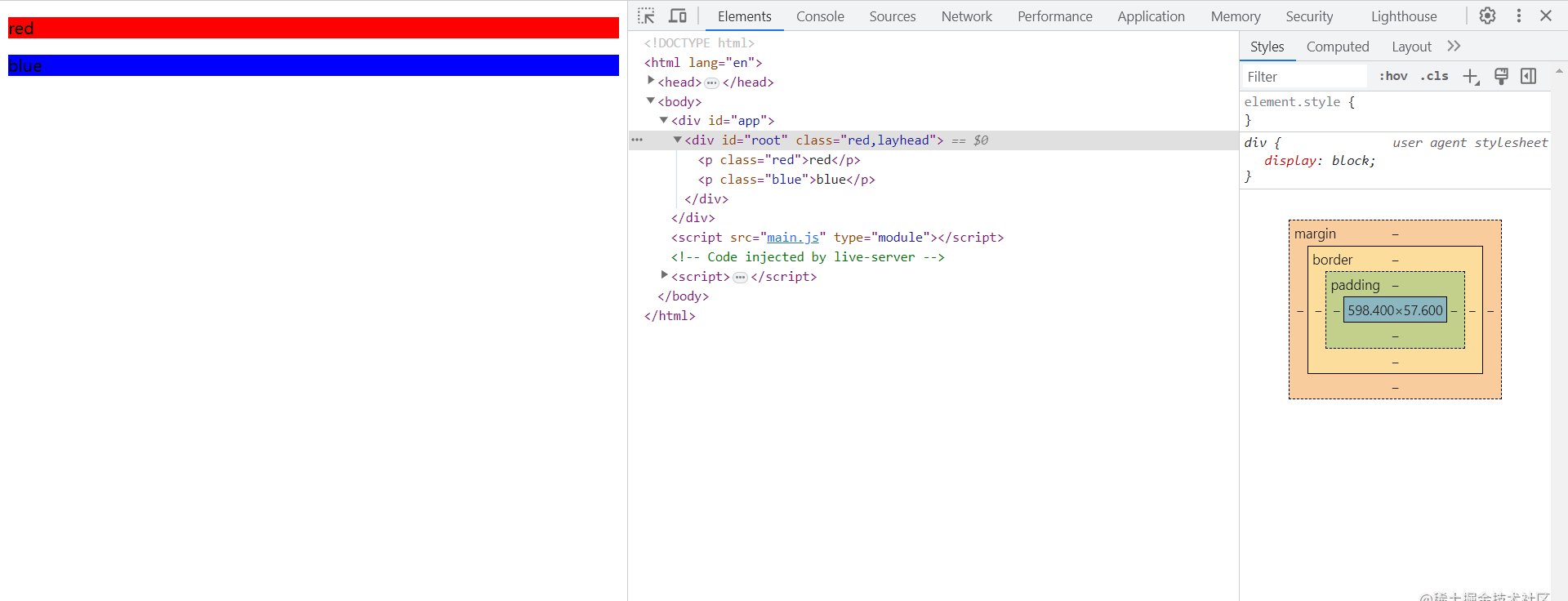
Task: Open the Layout pane tab
Action: (x=1411, y=47)
